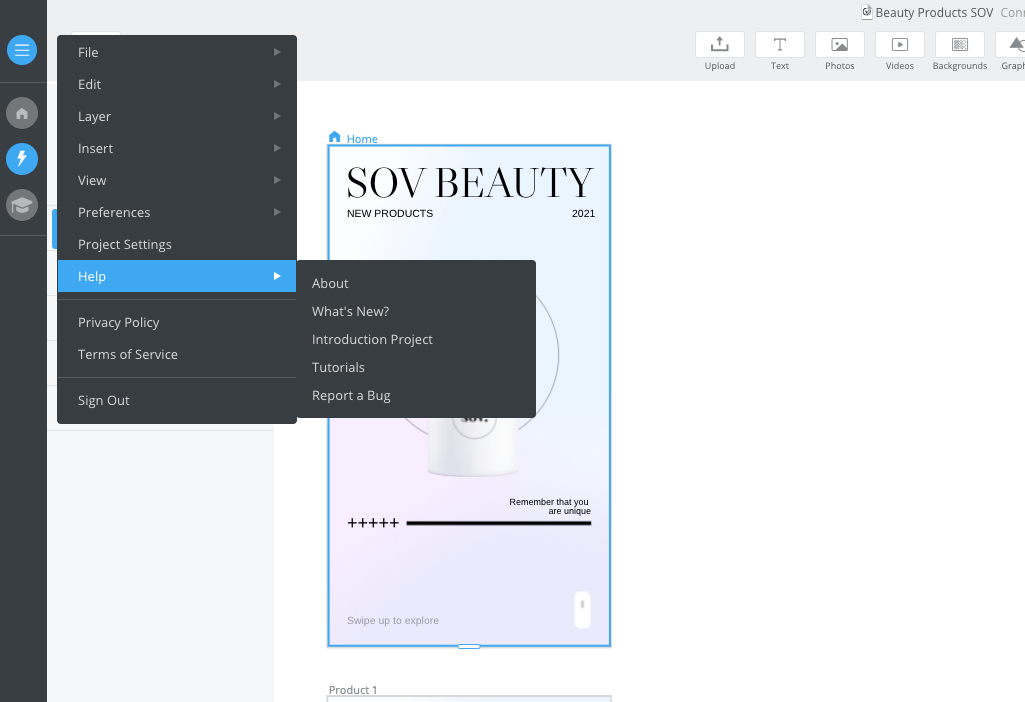Select the black horizontal bar shape
The height and width of the screenshot is (702, 1025).
[499, 523]
